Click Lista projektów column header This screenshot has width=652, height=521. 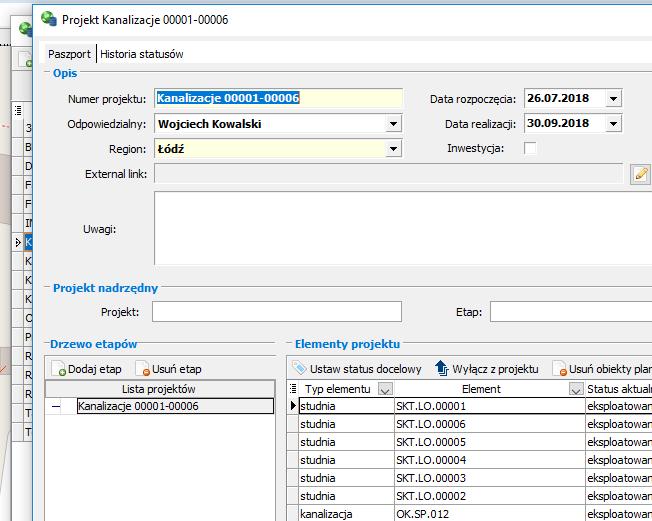[x=160, y=389]
